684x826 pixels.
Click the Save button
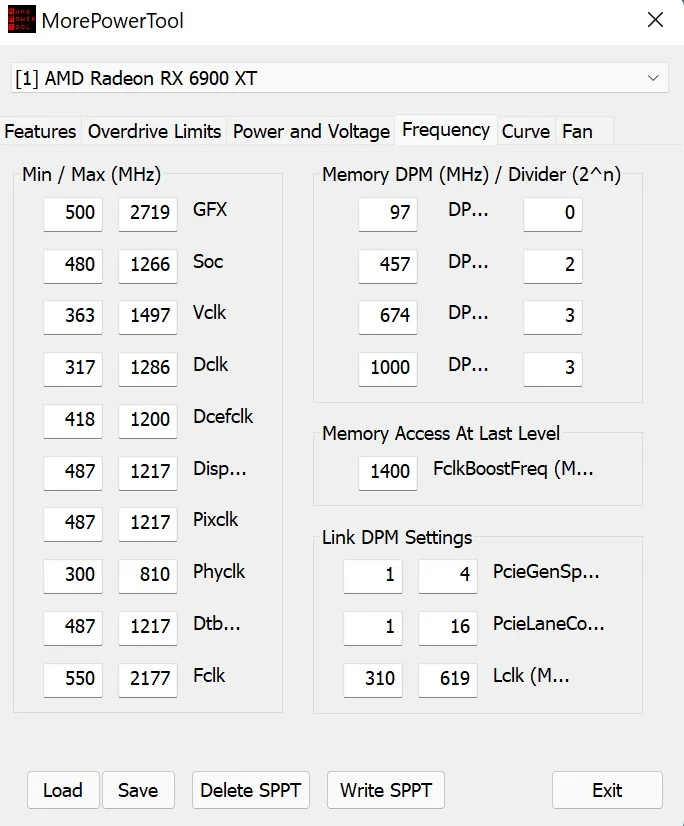(x=138, y=790)
